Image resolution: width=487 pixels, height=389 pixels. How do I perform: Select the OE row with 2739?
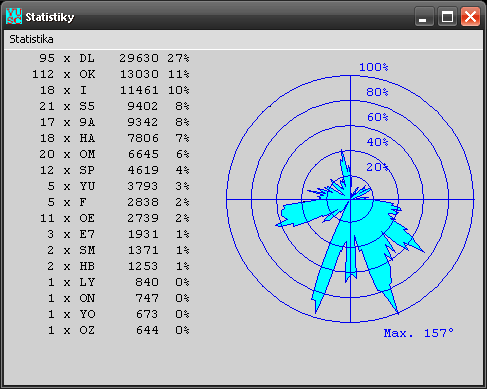click(114, 218)
